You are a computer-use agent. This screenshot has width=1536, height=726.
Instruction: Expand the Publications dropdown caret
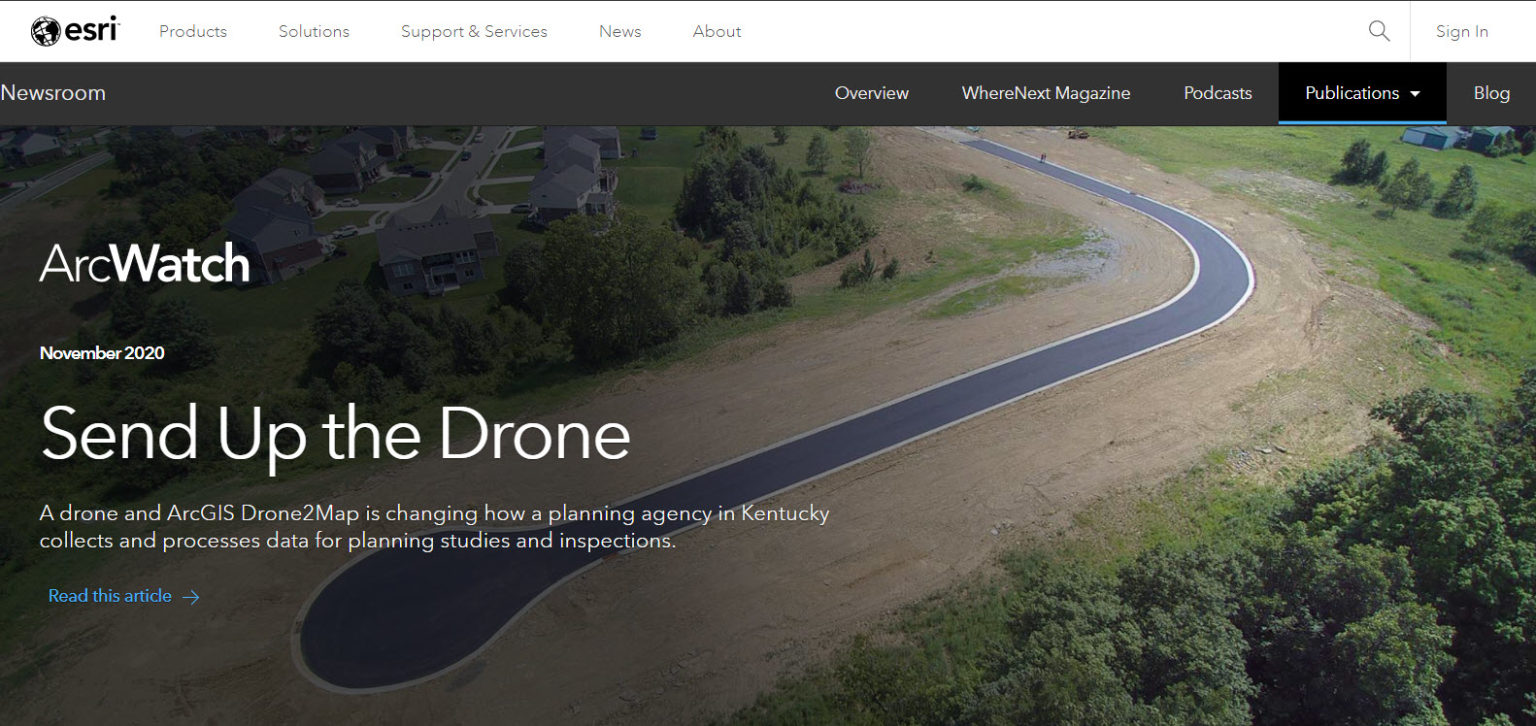tap(1415, 94)
